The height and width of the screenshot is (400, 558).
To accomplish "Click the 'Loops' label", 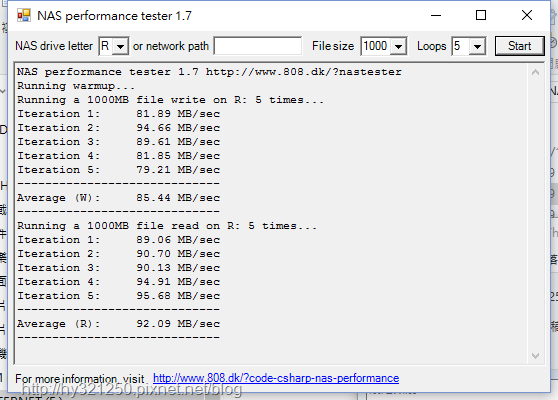I will (x=431, y=46).
